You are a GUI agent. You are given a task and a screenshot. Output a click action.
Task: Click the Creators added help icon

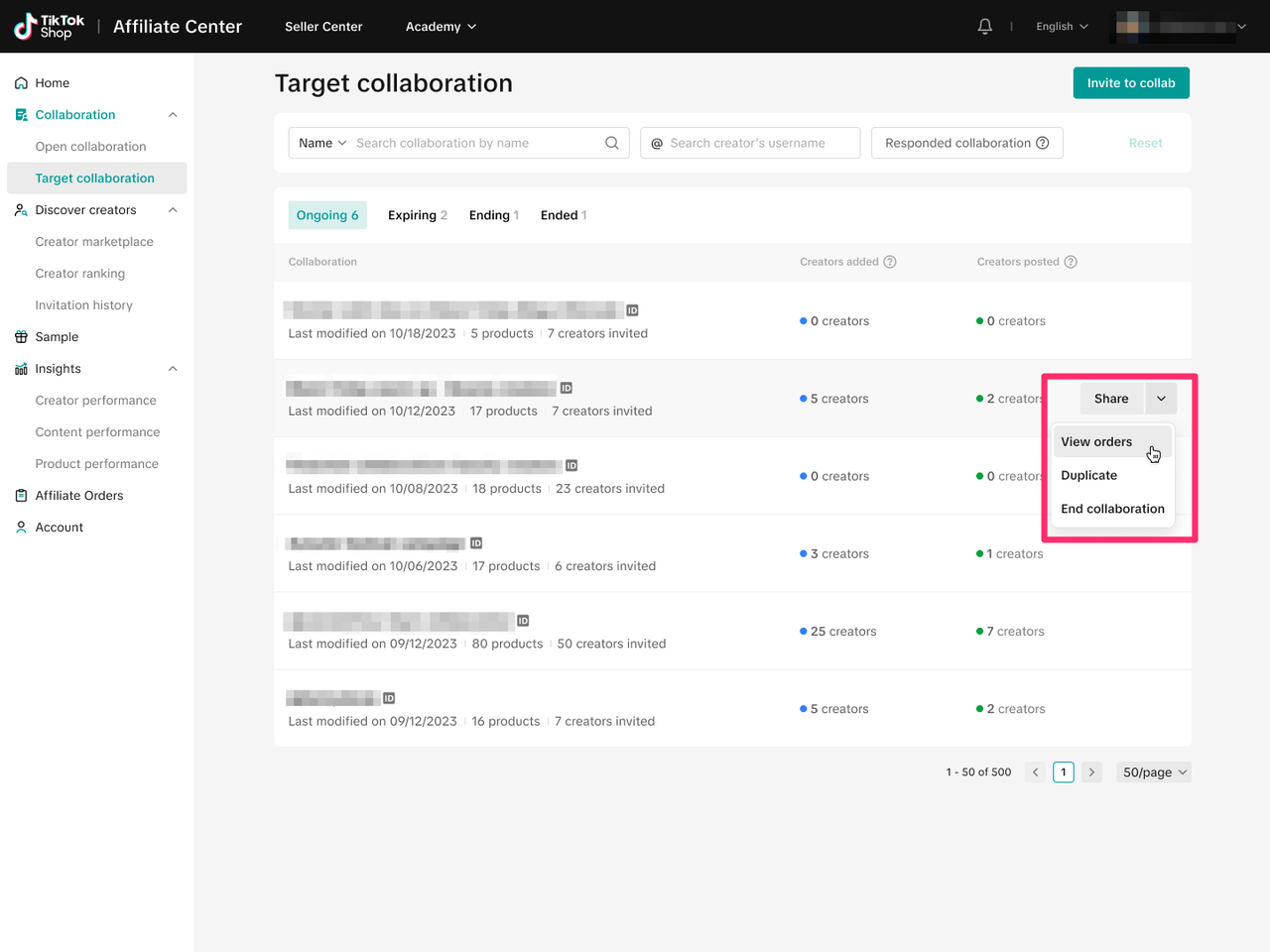point(890,262)
